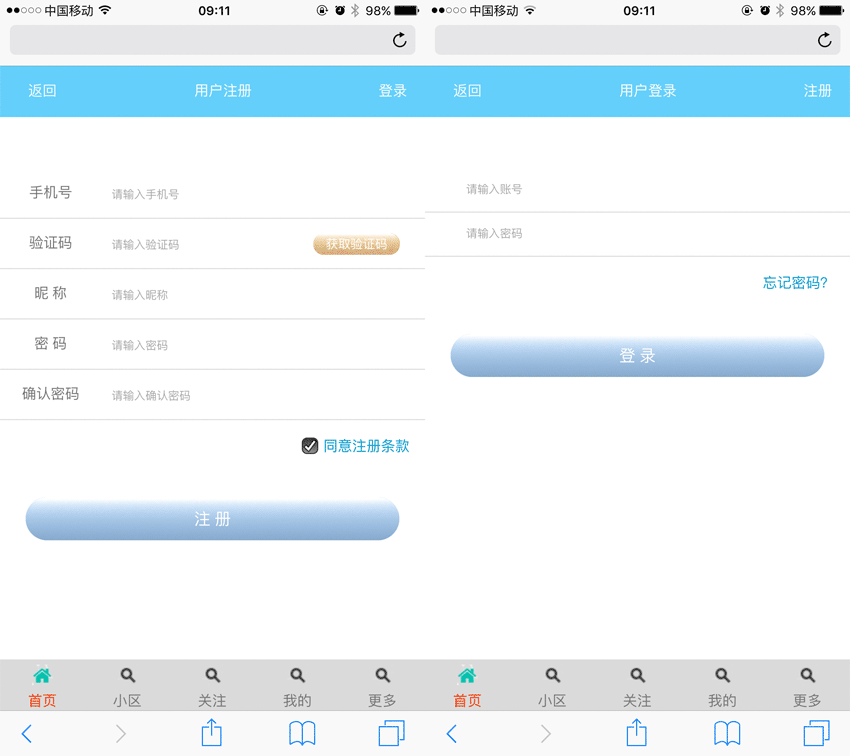Open 首页 home tab on registration screen
The width and height of the screenshot is (850, 756).
tap(42, 686)
